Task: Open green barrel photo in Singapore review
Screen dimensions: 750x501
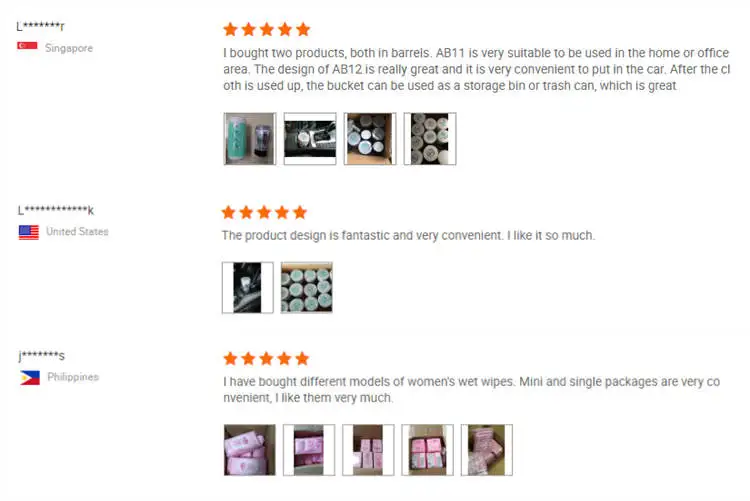Action: point(250,139)
